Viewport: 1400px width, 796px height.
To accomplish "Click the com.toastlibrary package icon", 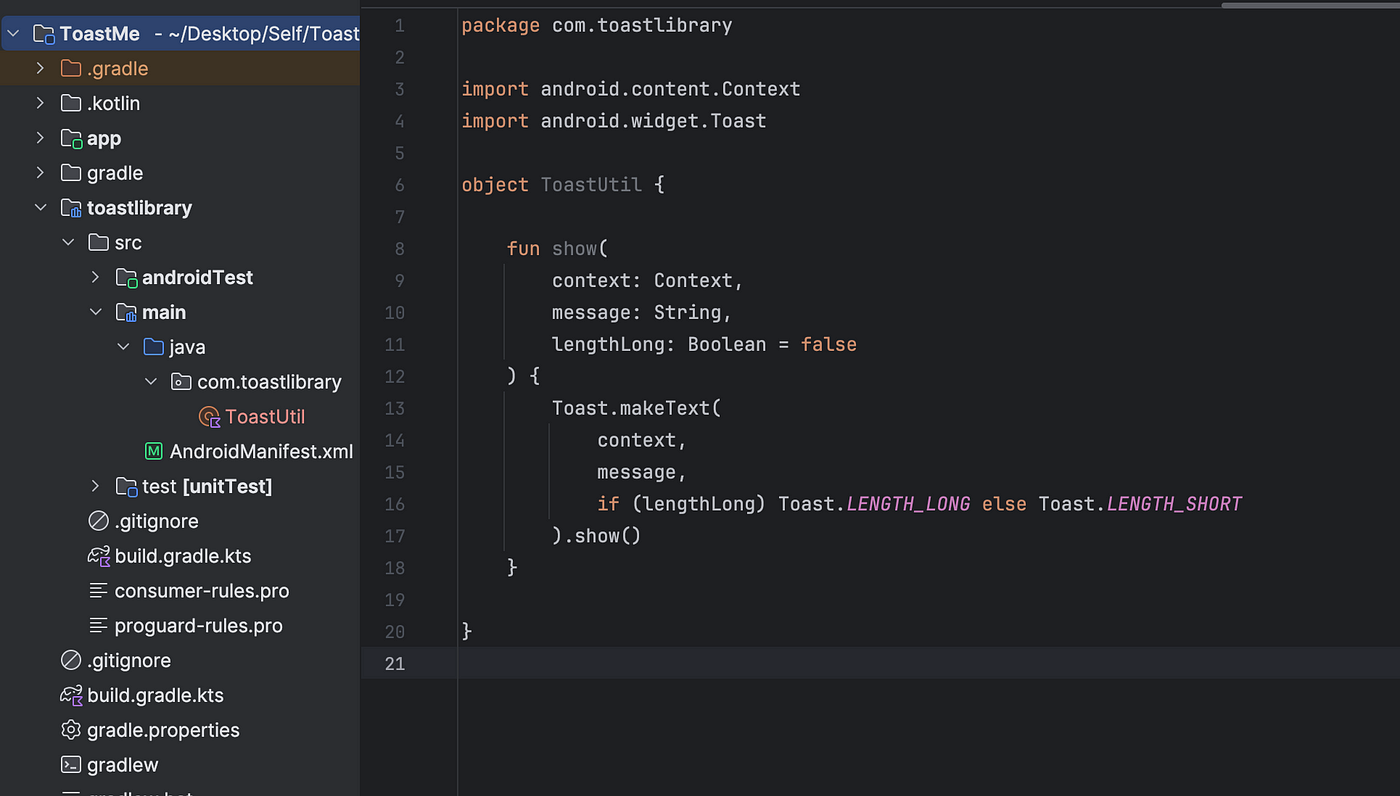I will (x=181, y=382).
